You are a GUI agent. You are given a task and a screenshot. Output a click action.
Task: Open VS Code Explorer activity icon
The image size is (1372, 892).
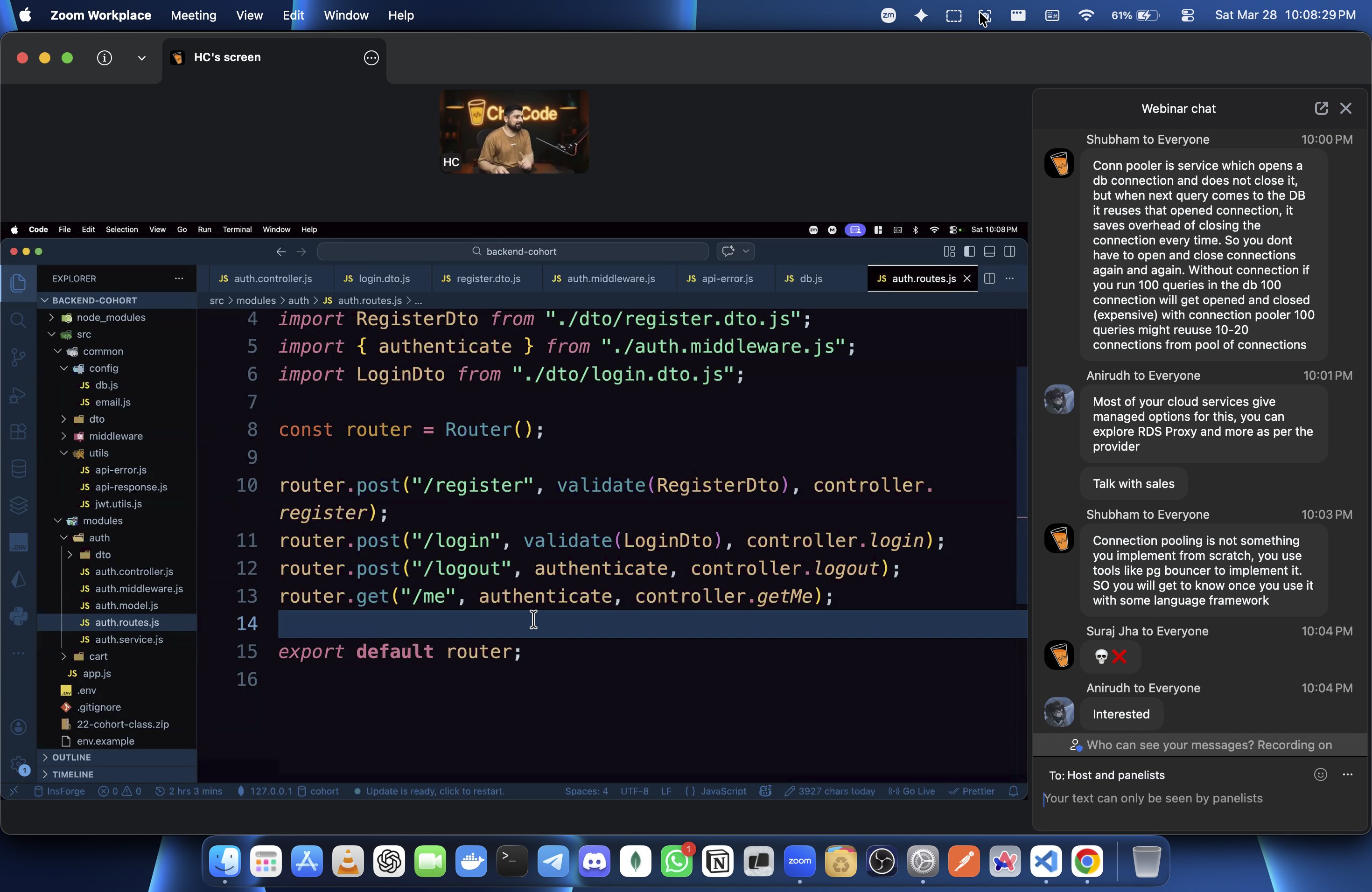coord(19,283)
